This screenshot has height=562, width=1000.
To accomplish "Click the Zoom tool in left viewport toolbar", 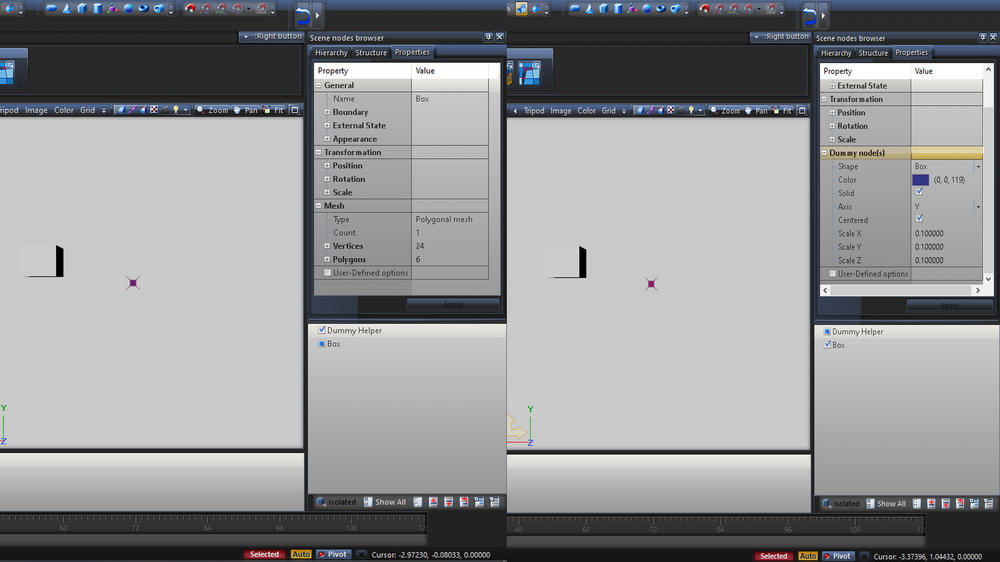I will (x=212, y=110).
